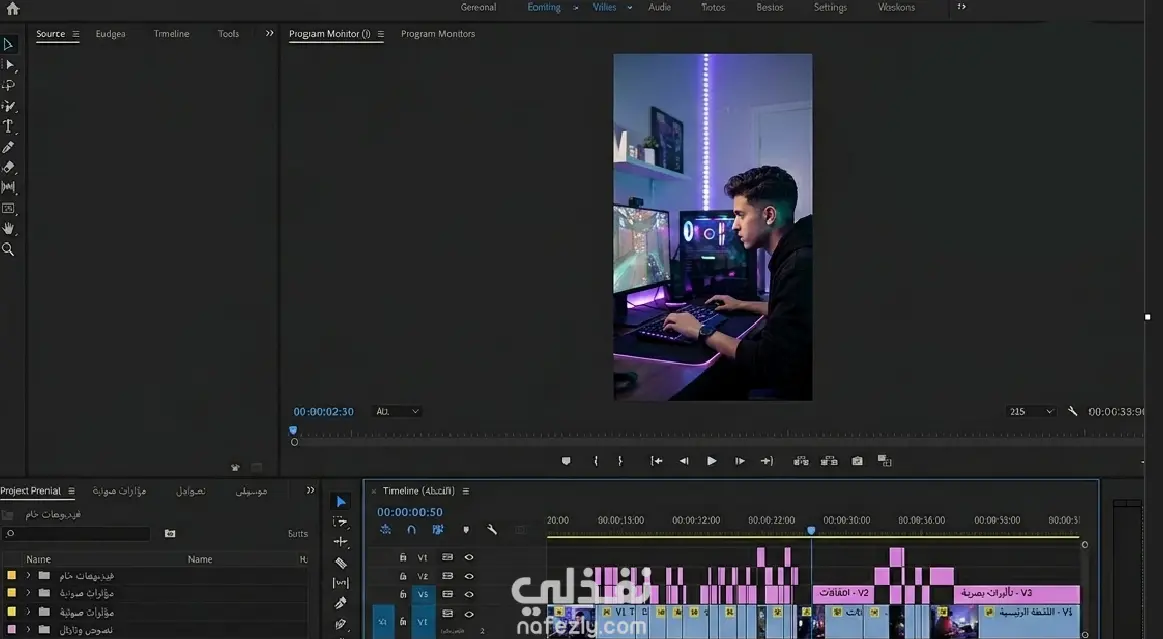1163x639 pixels.
Task: Toggle eye icon on the bottom video track
Action: click(469, 614)
